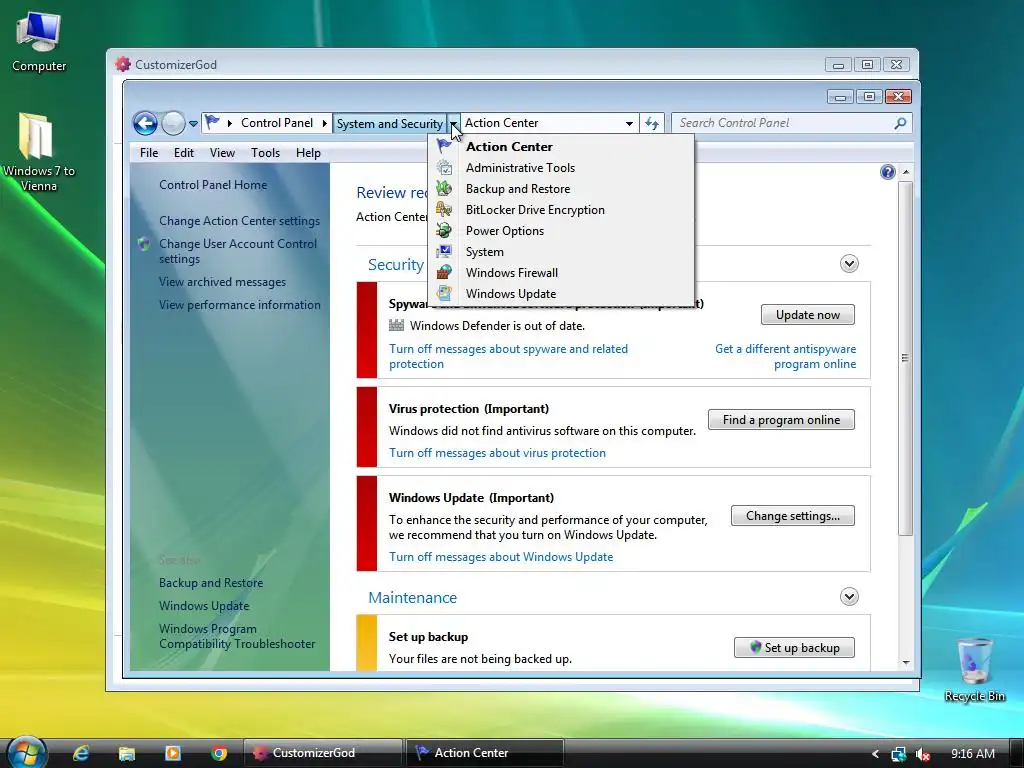Viewport: 1024px width, 768px height.
Task: Expand the arrow after Control Panel breadcrumb
Action: tap(325, 123)
